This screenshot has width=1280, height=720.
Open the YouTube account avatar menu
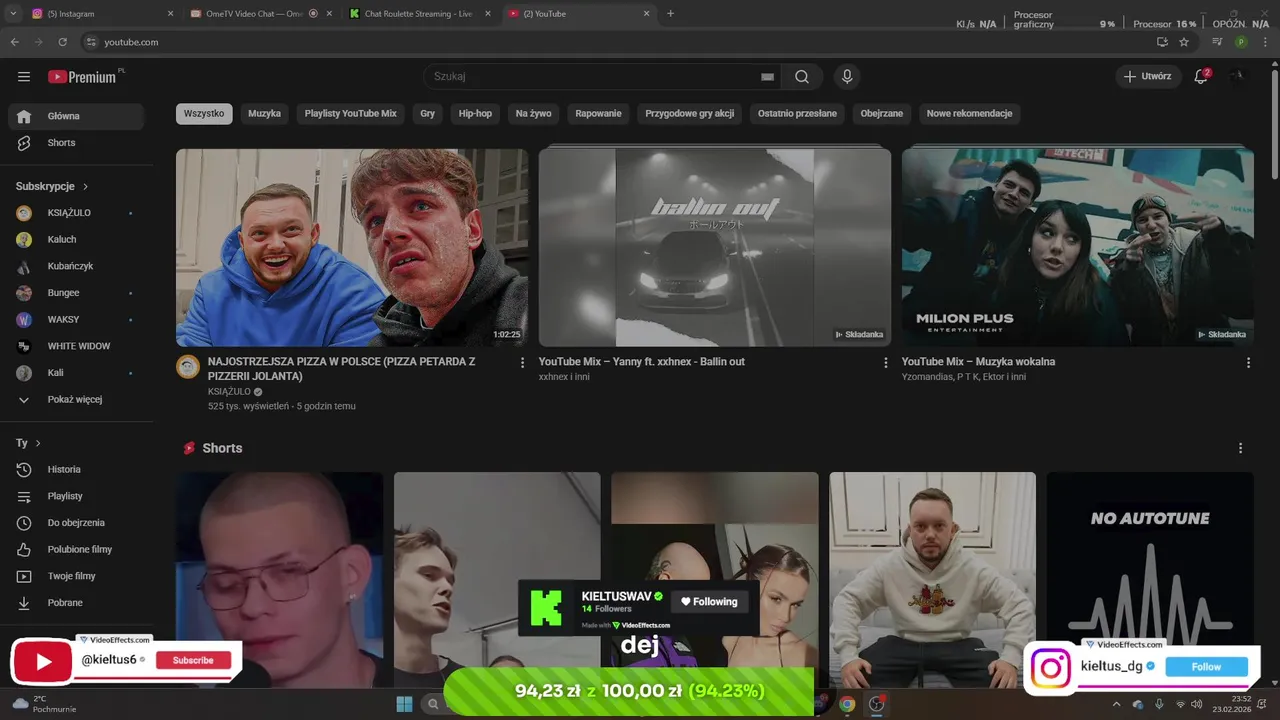pyautogui.click(x=1239, y=76)
